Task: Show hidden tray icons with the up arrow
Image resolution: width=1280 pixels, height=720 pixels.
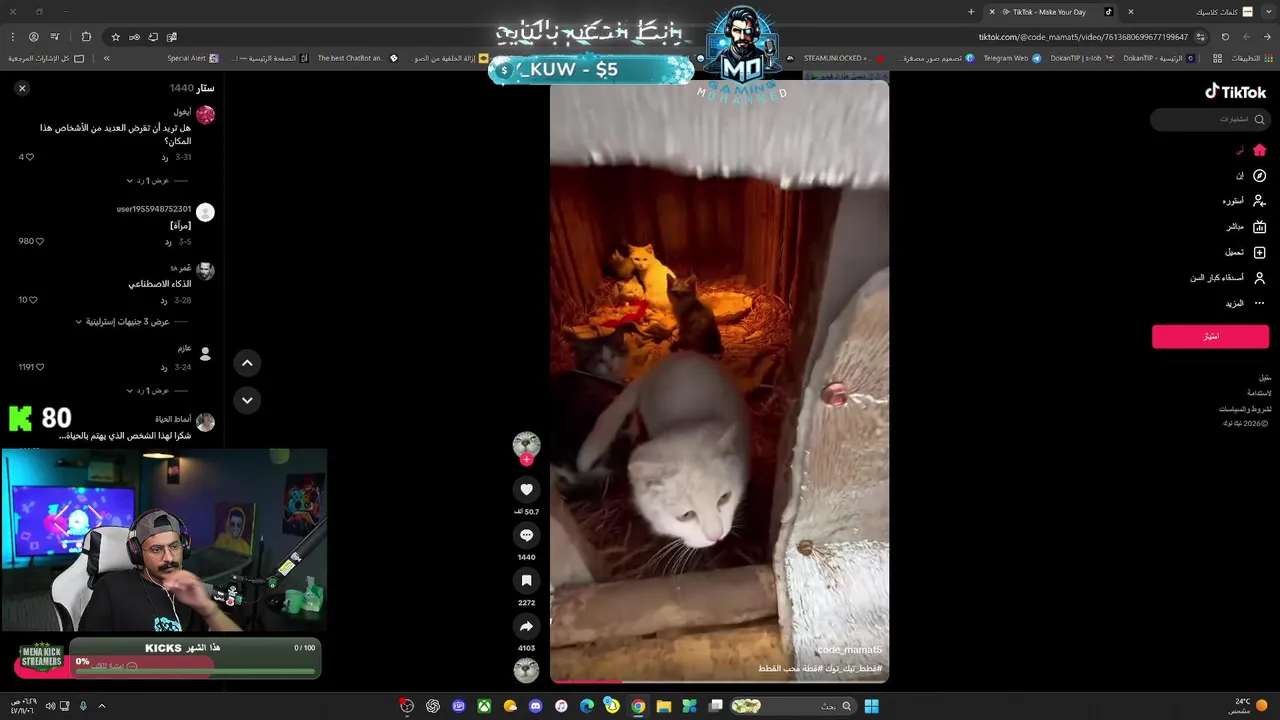Action: tap(101, 706)
